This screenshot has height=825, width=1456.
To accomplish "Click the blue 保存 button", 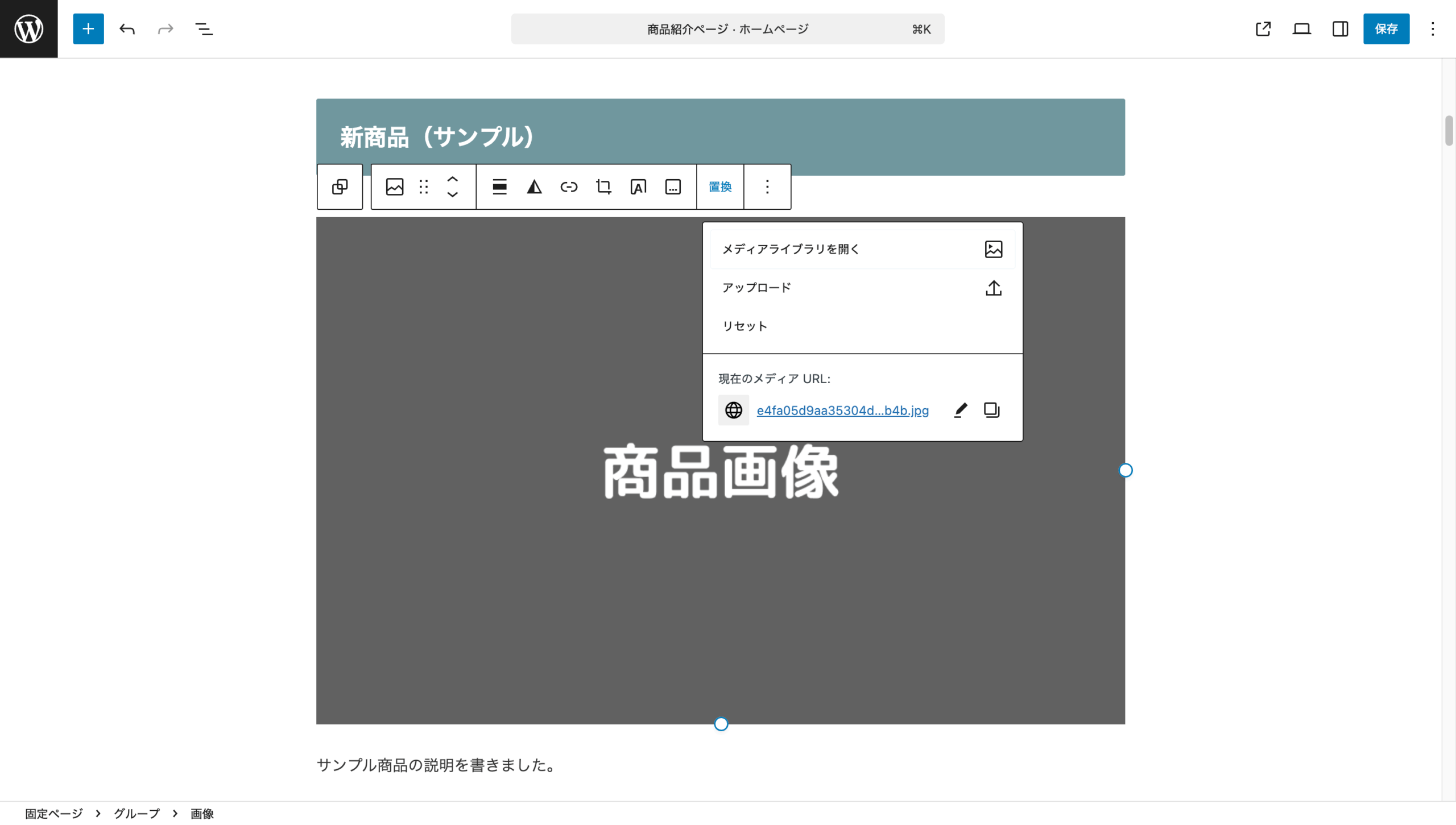I will pos(1386,28).
